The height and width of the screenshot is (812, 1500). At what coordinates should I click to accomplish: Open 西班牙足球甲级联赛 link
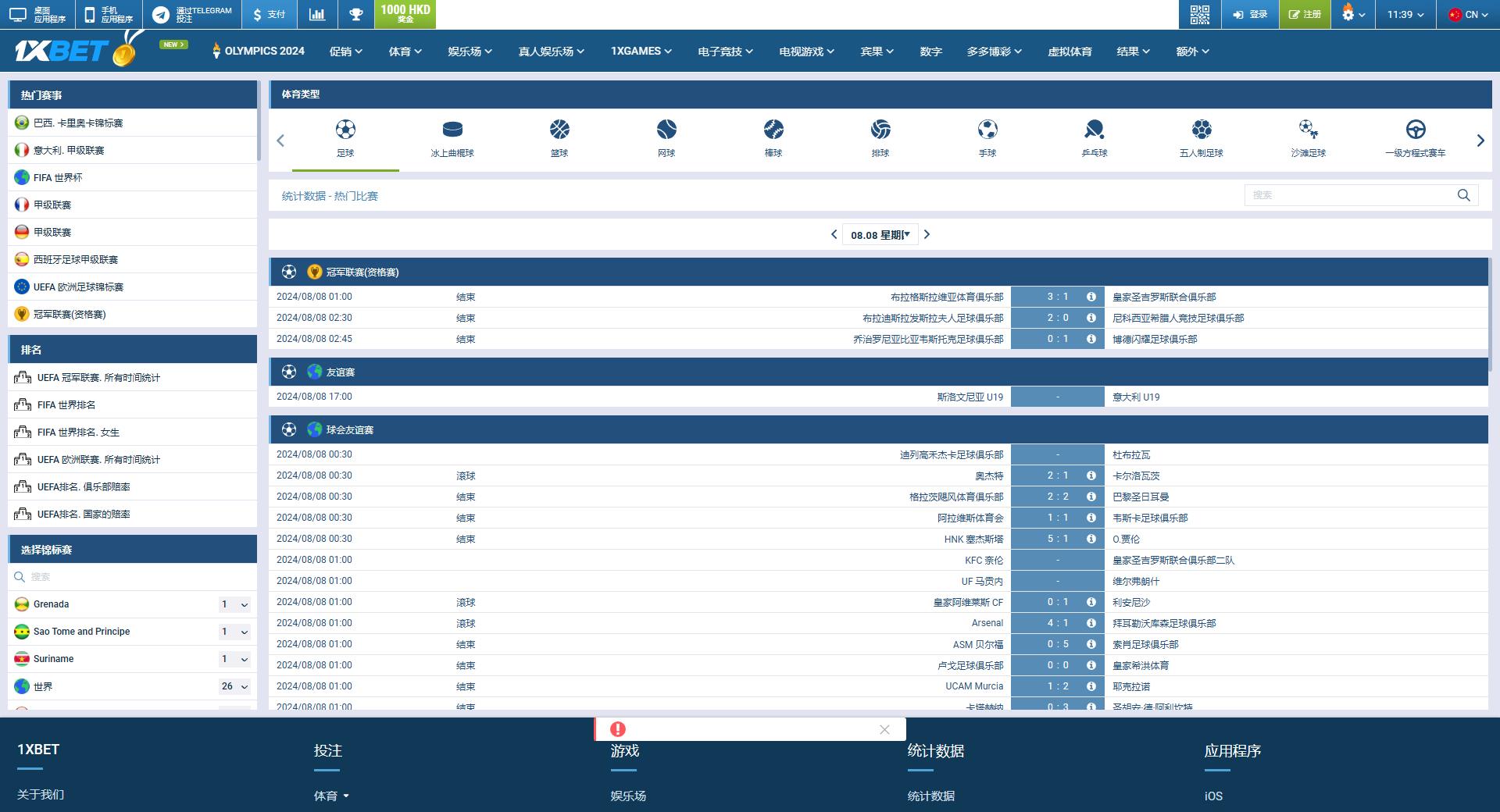[132, 259]
